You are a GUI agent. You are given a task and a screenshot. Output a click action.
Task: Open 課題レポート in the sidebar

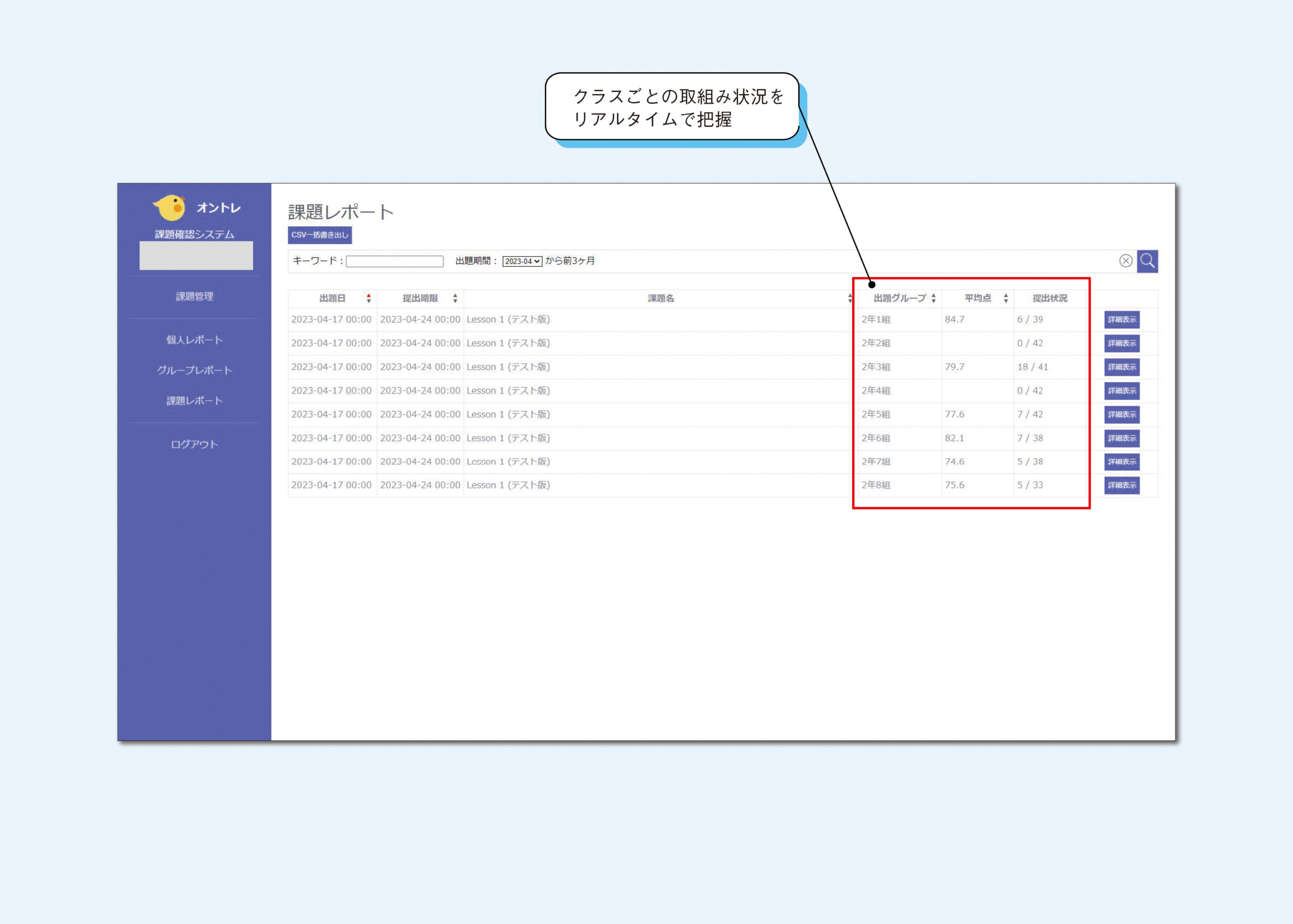pos(194,401)
